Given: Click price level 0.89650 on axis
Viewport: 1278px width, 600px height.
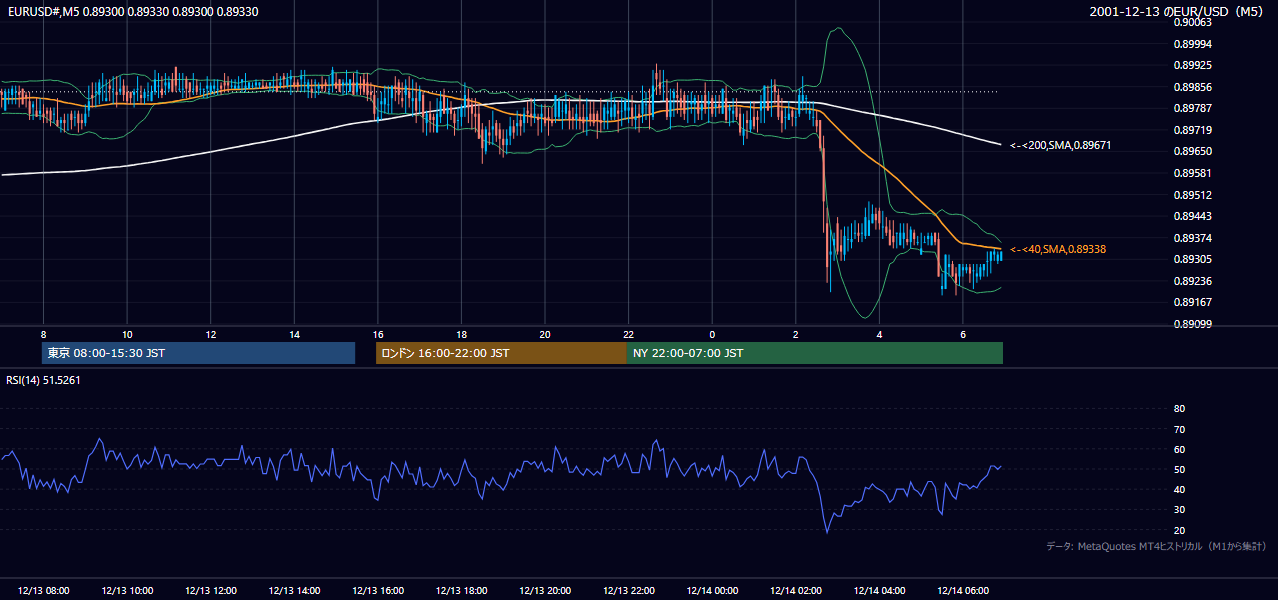Looking at the screenshot, I should pyautogui.click(x=1193, y=151).
